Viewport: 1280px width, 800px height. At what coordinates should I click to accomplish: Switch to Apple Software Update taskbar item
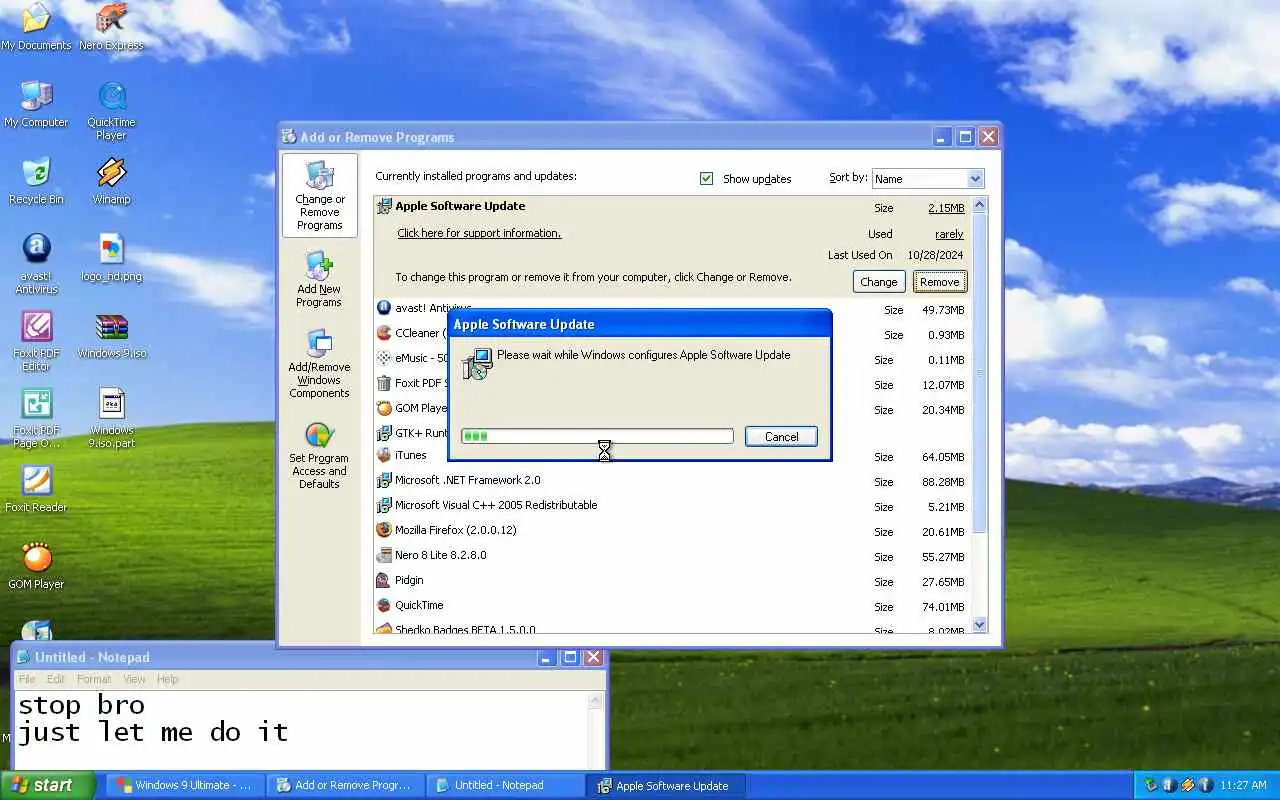667,785
